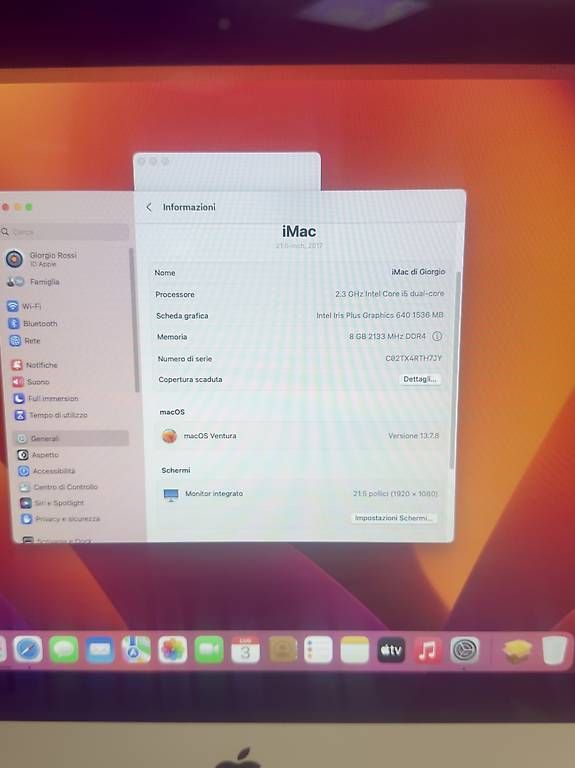Minimize System Settings with yellow button
Viewport: 575px width, 768px height.
18,207
